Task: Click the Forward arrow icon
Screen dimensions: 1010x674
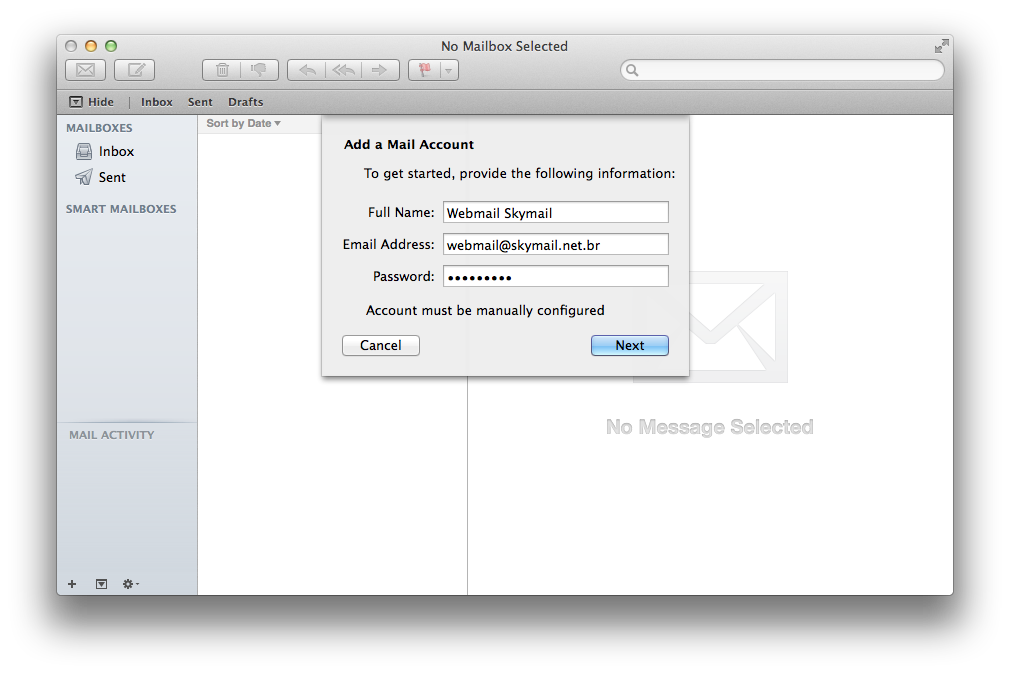Action: coord(379,70)
